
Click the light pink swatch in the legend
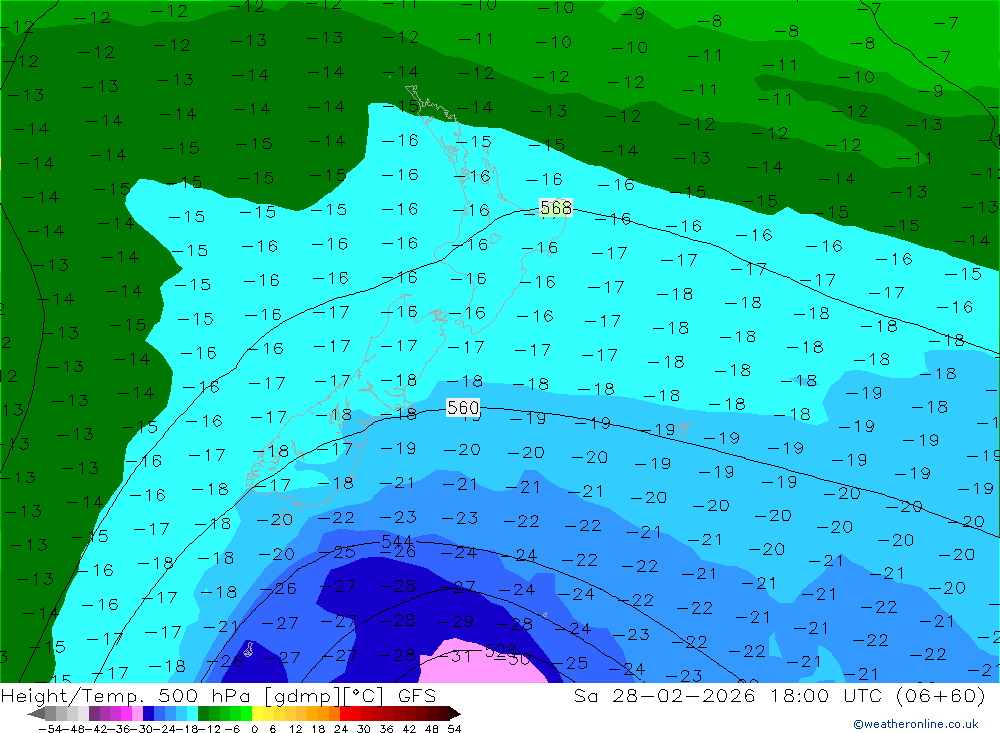point(137,714)
